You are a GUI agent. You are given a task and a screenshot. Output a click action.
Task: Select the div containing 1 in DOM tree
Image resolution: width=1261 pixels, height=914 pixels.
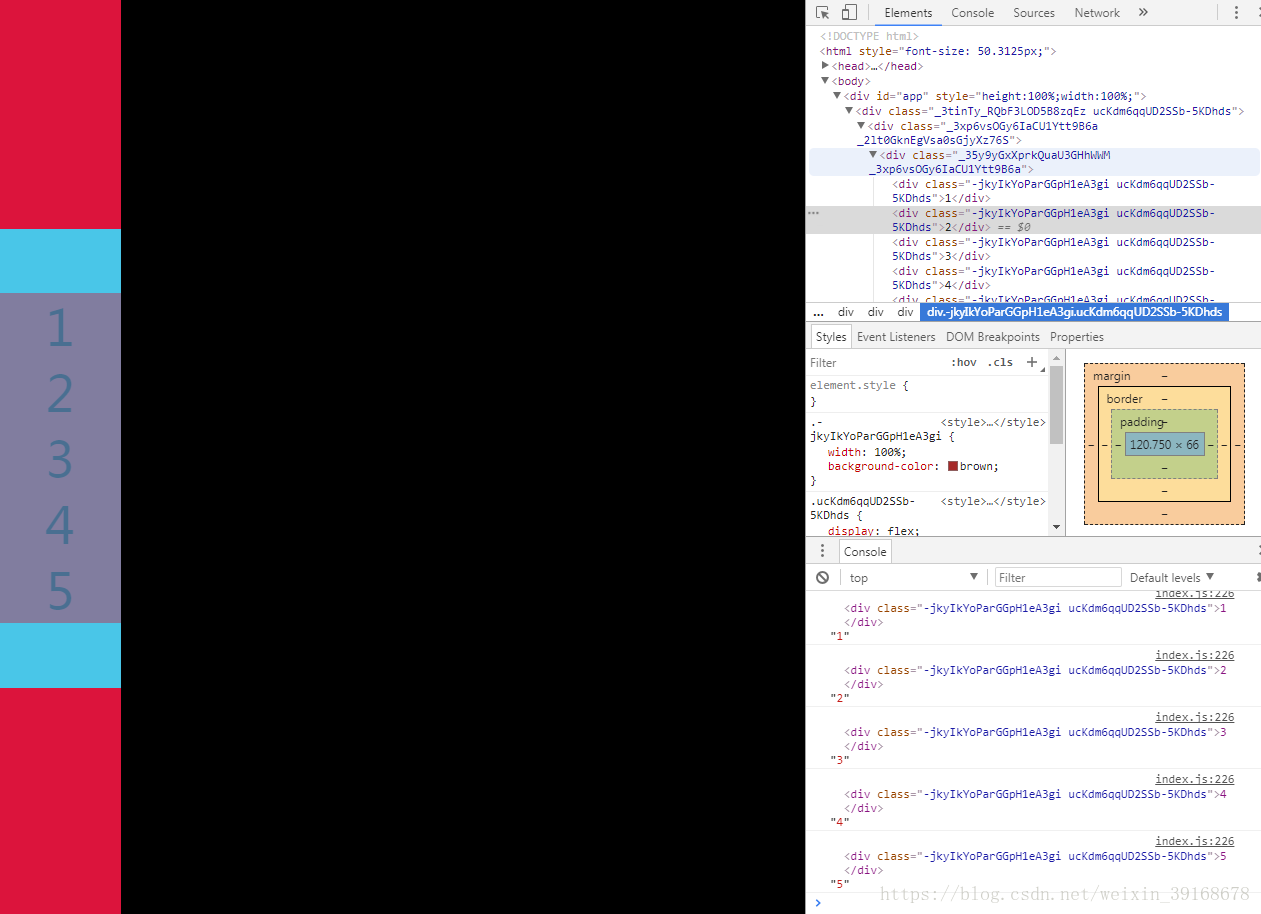[x=1054, y=191]
